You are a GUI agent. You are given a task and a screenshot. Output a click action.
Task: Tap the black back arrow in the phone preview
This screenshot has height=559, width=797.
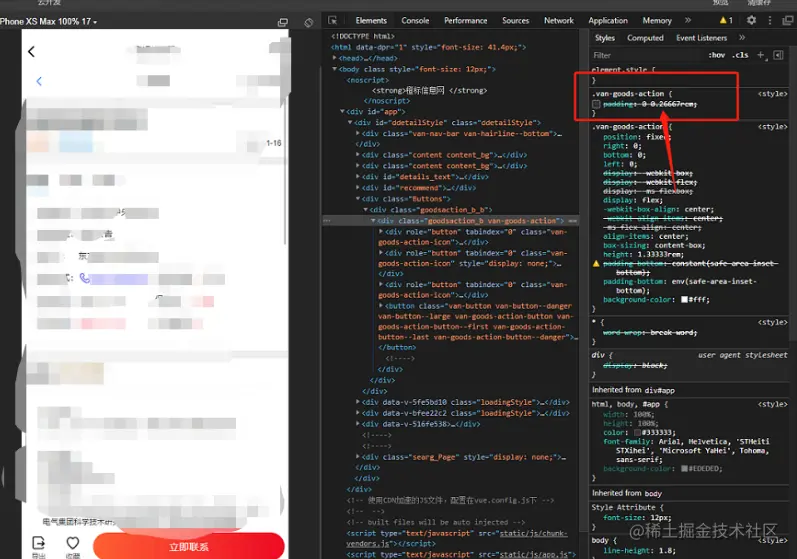32,51
